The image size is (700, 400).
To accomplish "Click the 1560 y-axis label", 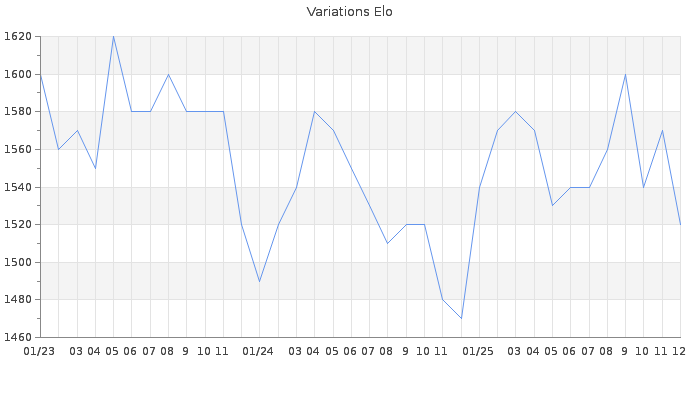I will 18,149.
